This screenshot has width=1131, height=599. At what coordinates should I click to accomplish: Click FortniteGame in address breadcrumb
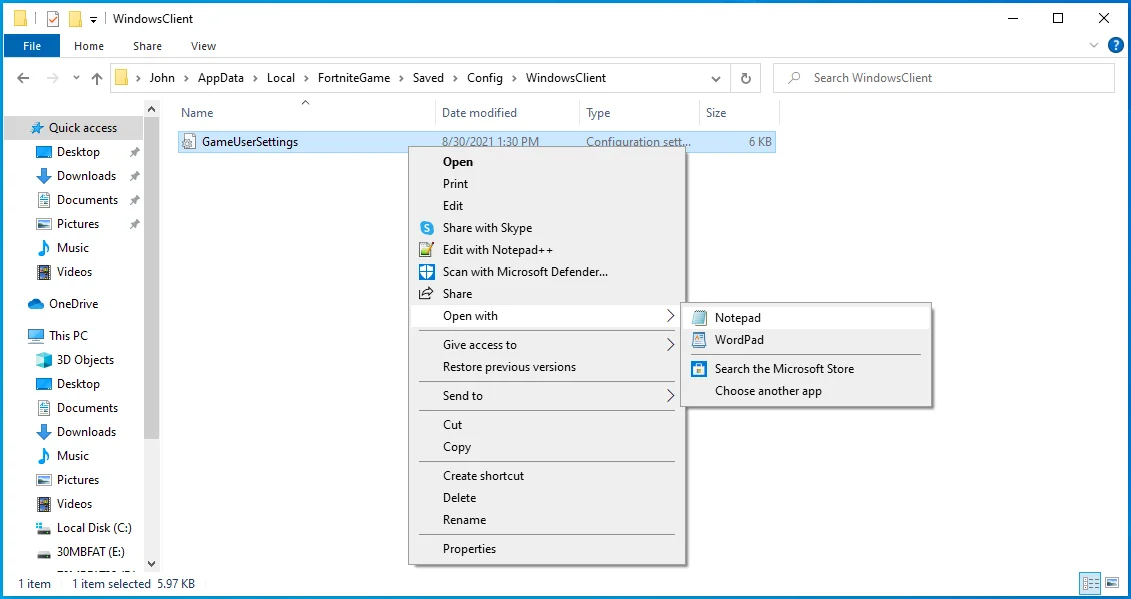353,78
